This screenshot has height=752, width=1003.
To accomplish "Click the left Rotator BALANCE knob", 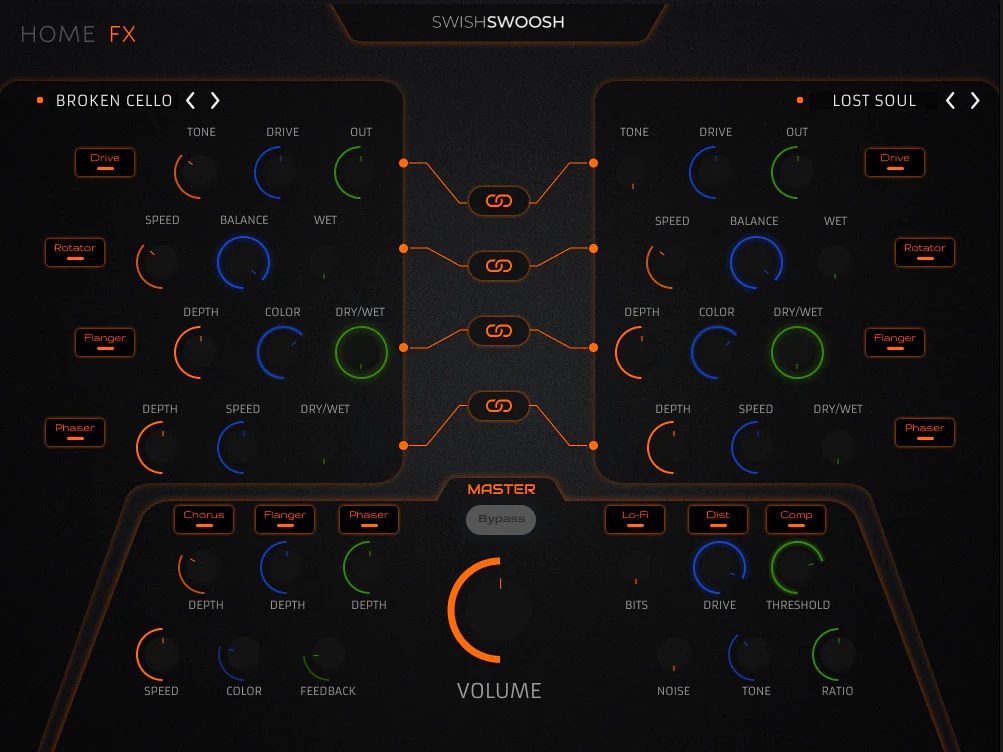I will click(244, 263).
